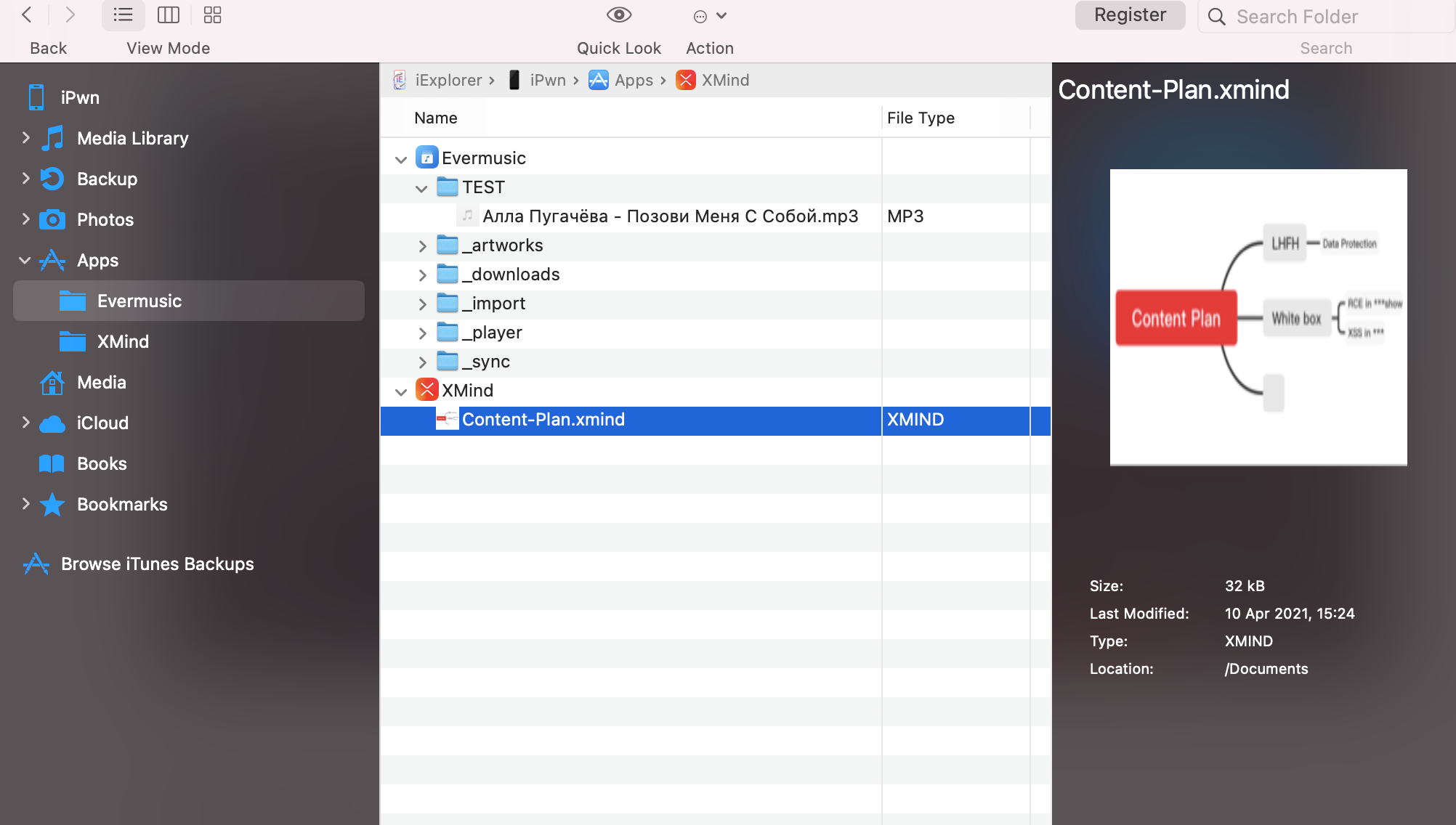Go back with the Back arrow
Screen dimensions: 1456x825
point(27,15)
